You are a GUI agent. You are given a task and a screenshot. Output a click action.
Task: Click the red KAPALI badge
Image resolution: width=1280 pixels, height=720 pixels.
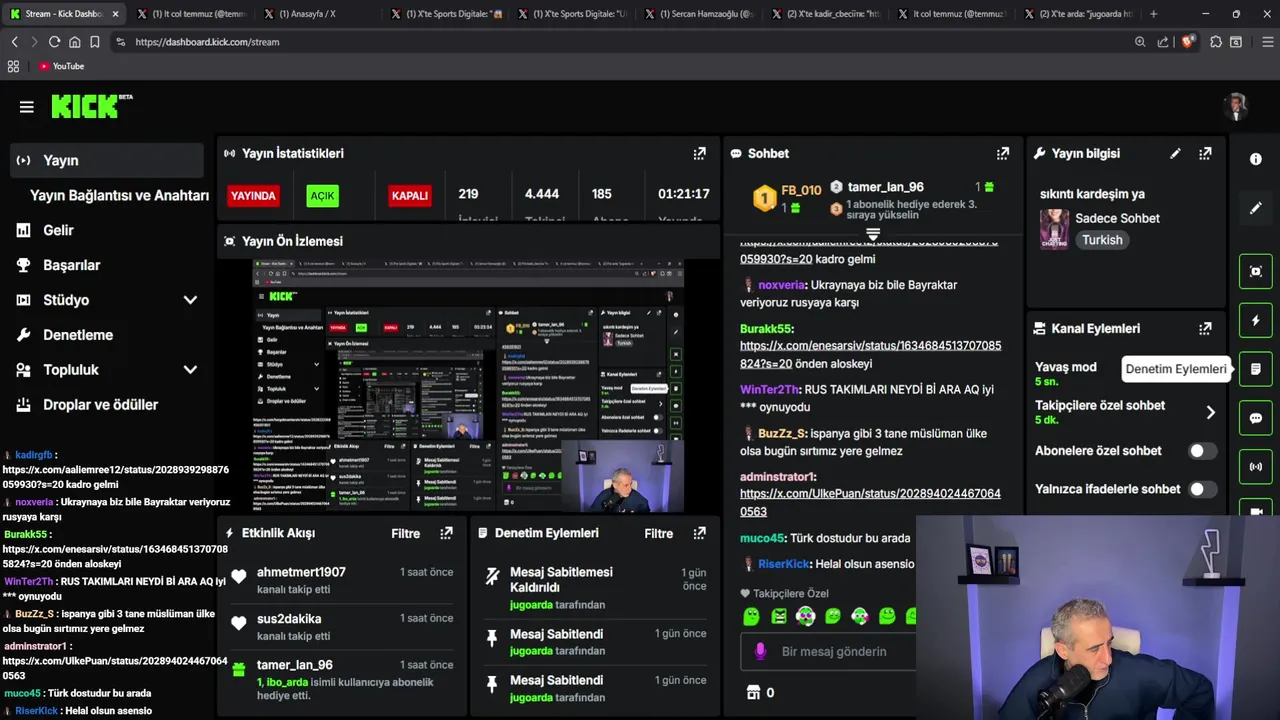409,196
